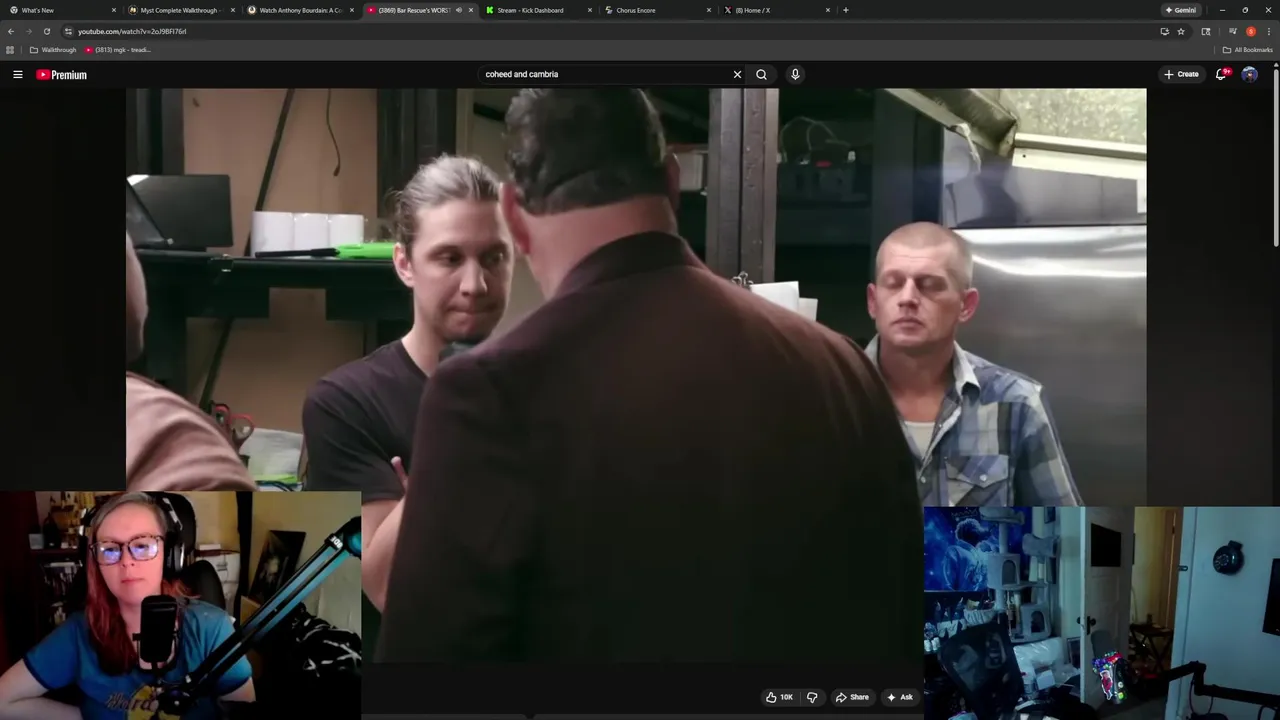Like the video showing 10K
Viewport: 1280px width, 720px height.
pyautogui.click(x=780, y=697)
